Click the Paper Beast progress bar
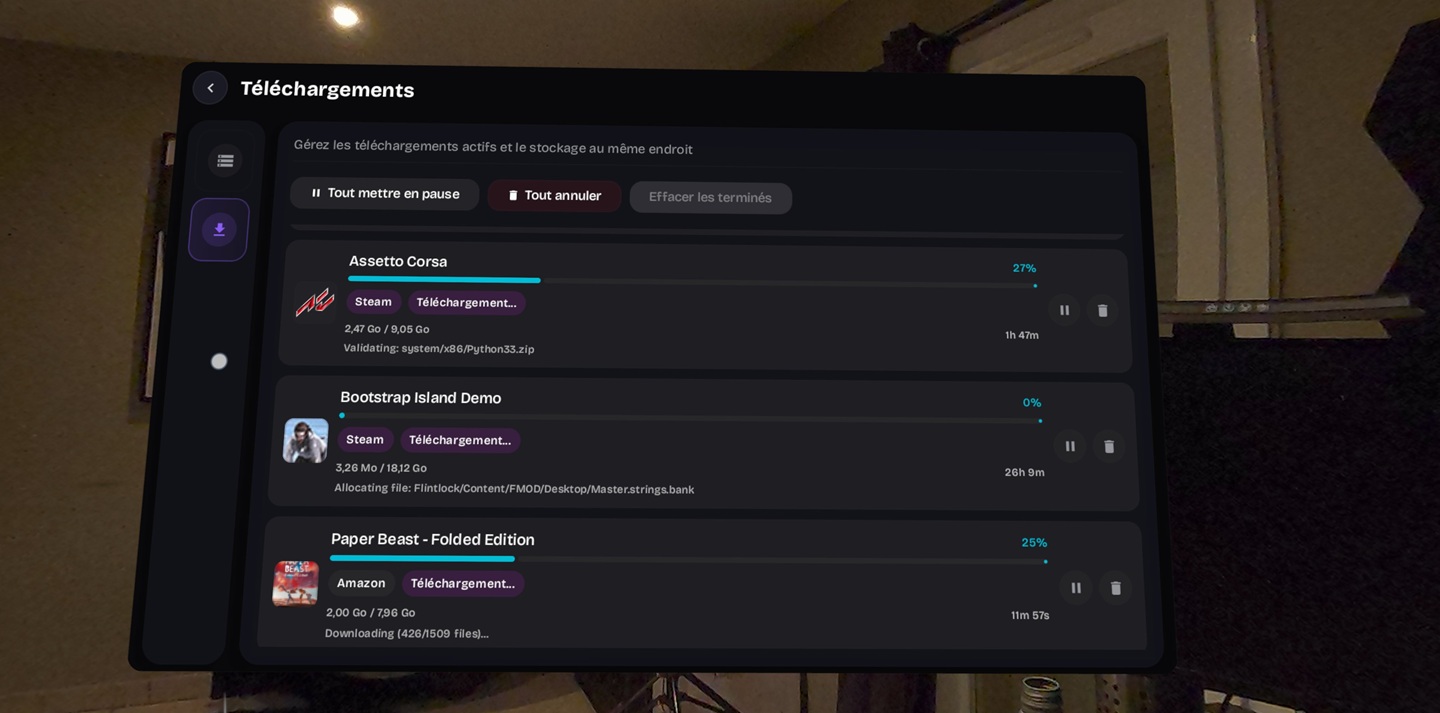This screenshot has width=1440, height=713. [x=688, y=559]
